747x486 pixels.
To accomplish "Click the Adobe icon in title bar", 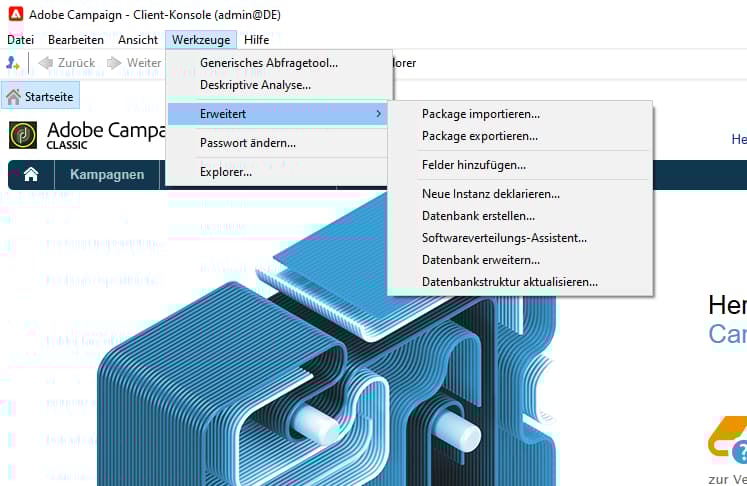I will point(16,14).
